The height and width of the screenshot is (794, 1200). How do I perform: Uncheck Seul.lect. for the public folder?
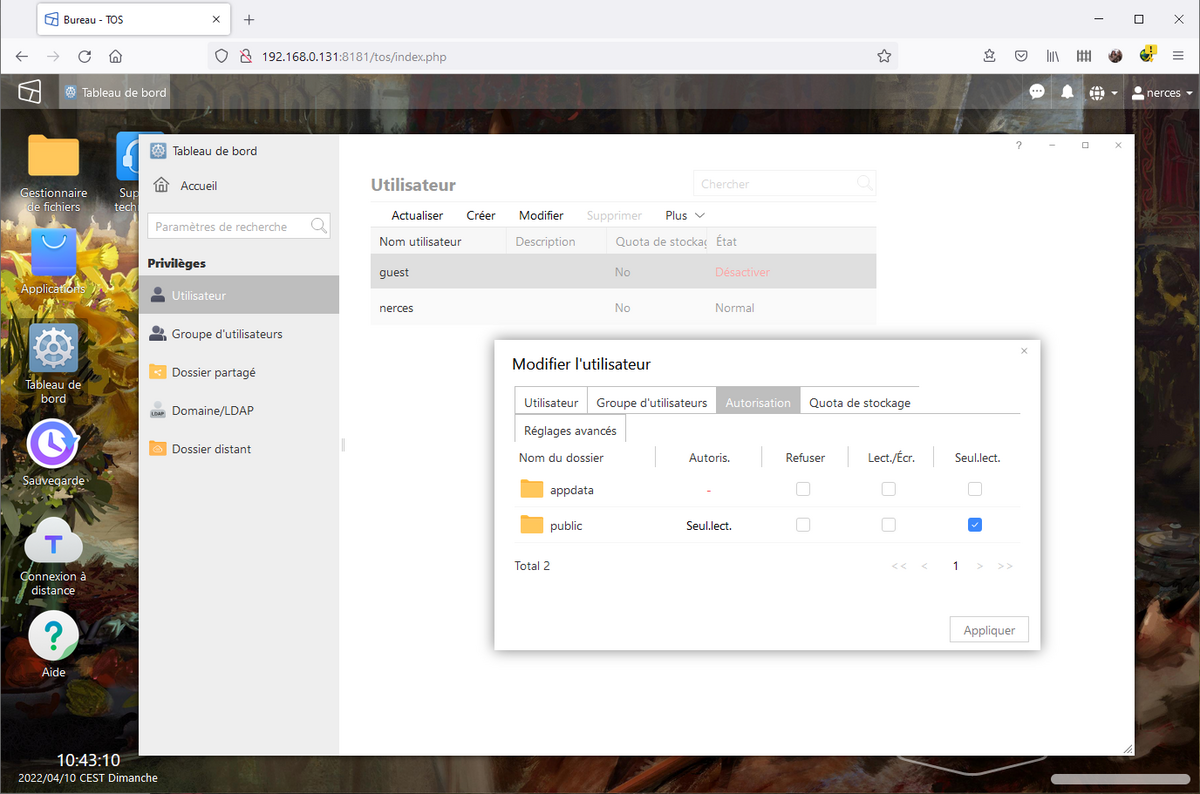(975, 525)
